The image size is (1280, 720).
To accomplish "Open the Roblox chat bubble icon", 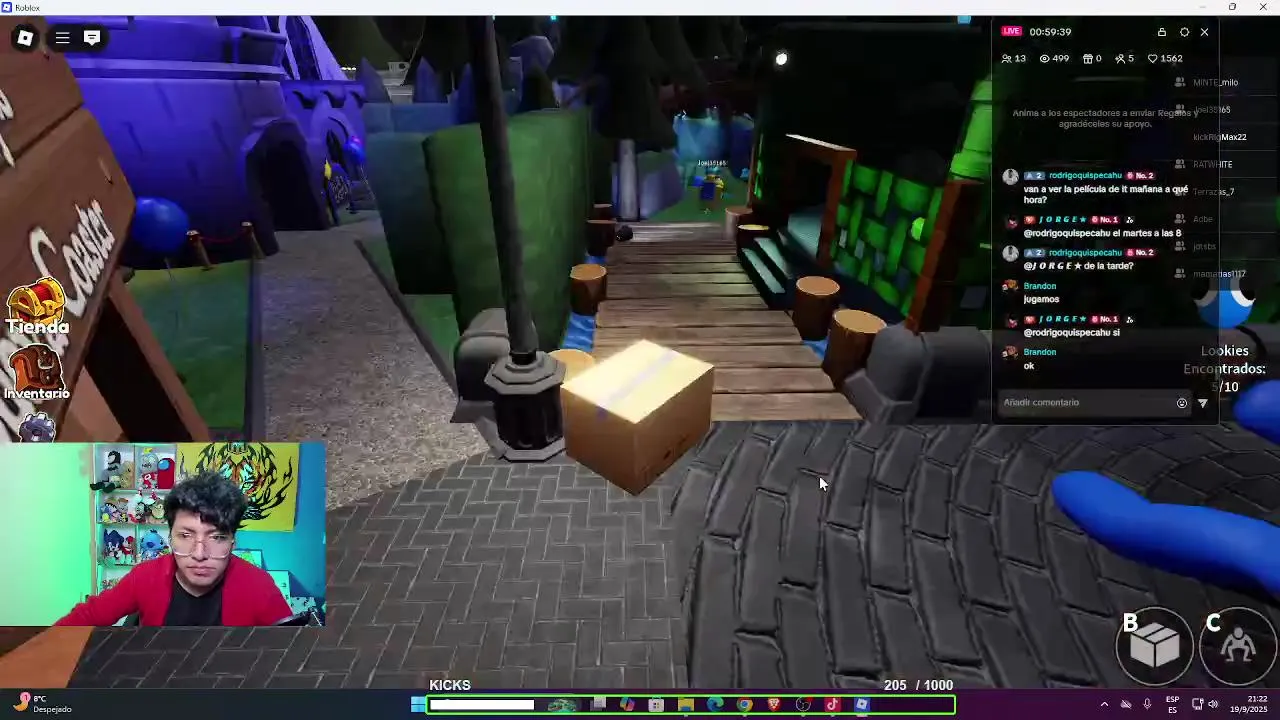I will tap(92, 38).
